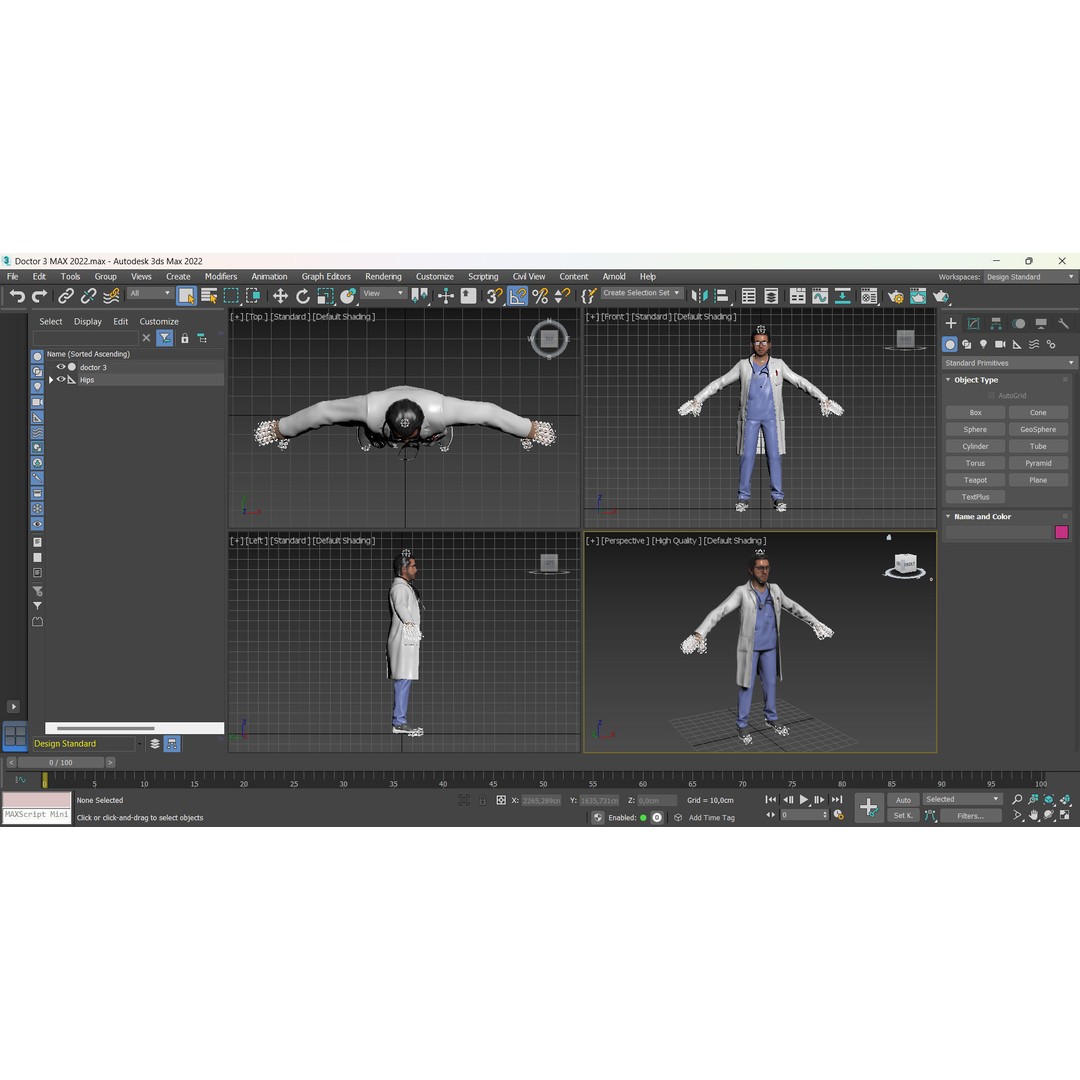Screen dimensions: 1080x1080
Task: Open the Create Selection Set dropdown
Action: pos(641,293)
